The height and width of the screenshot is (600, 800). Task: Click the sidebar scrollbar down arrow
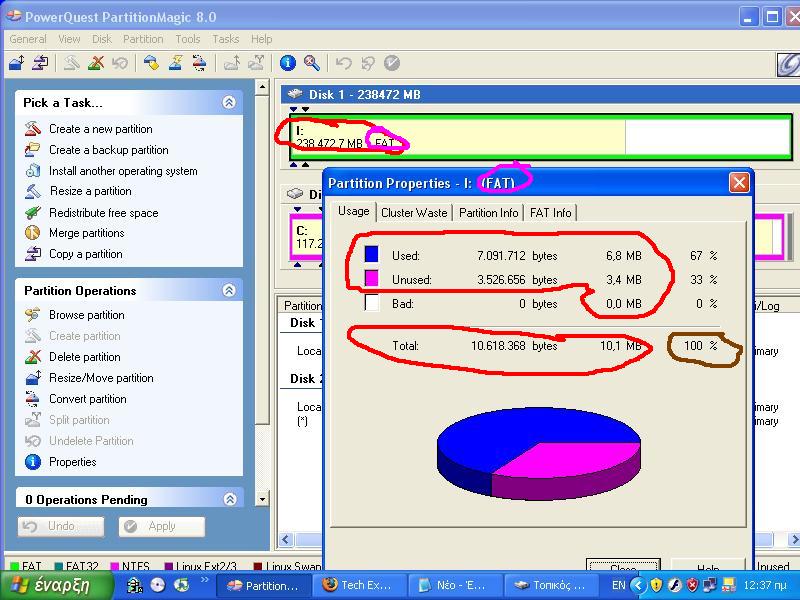click(x=262, y=499)
